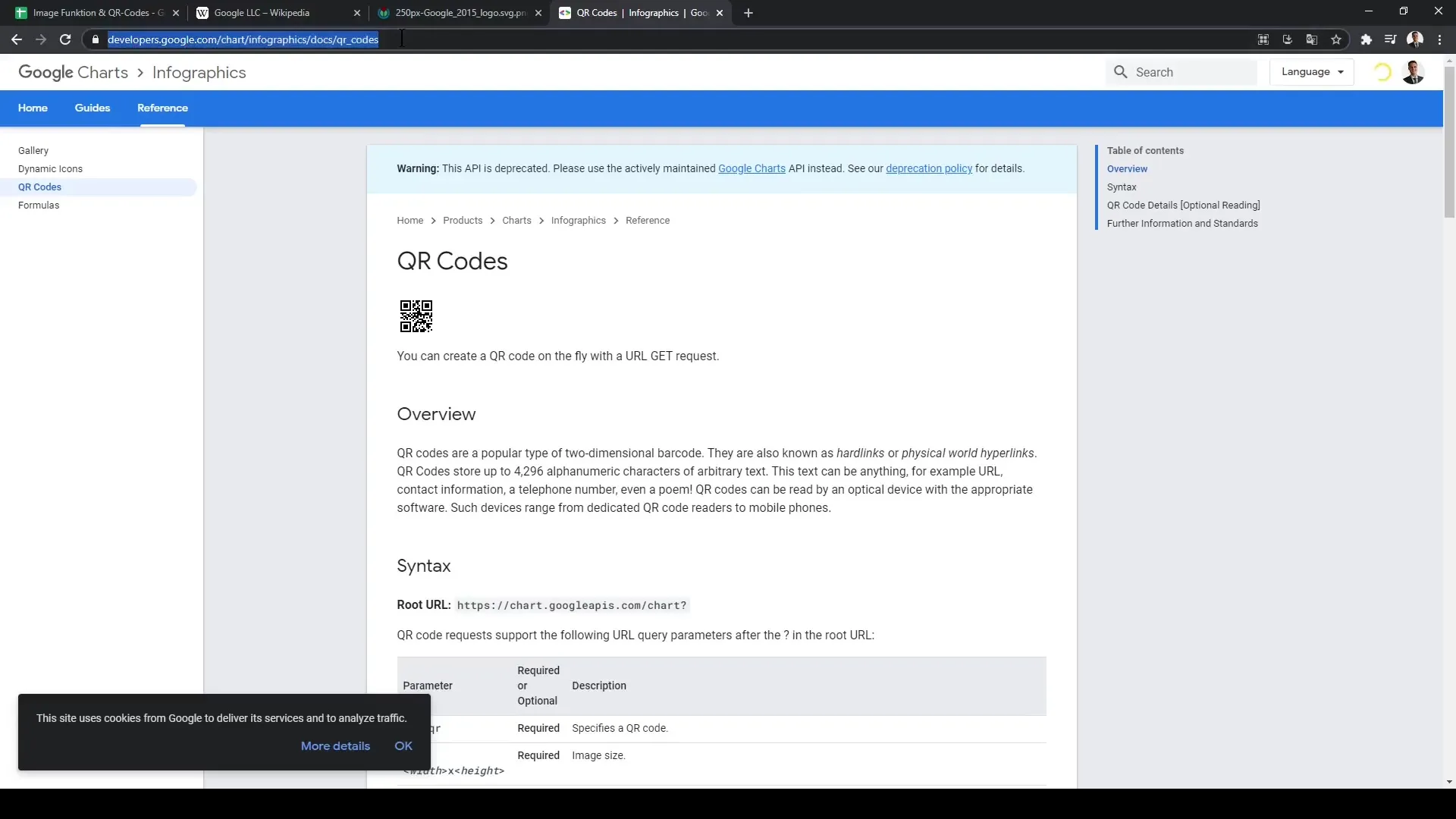
Task: Open the Google account avatar on the page
Action: (1414, 72)
